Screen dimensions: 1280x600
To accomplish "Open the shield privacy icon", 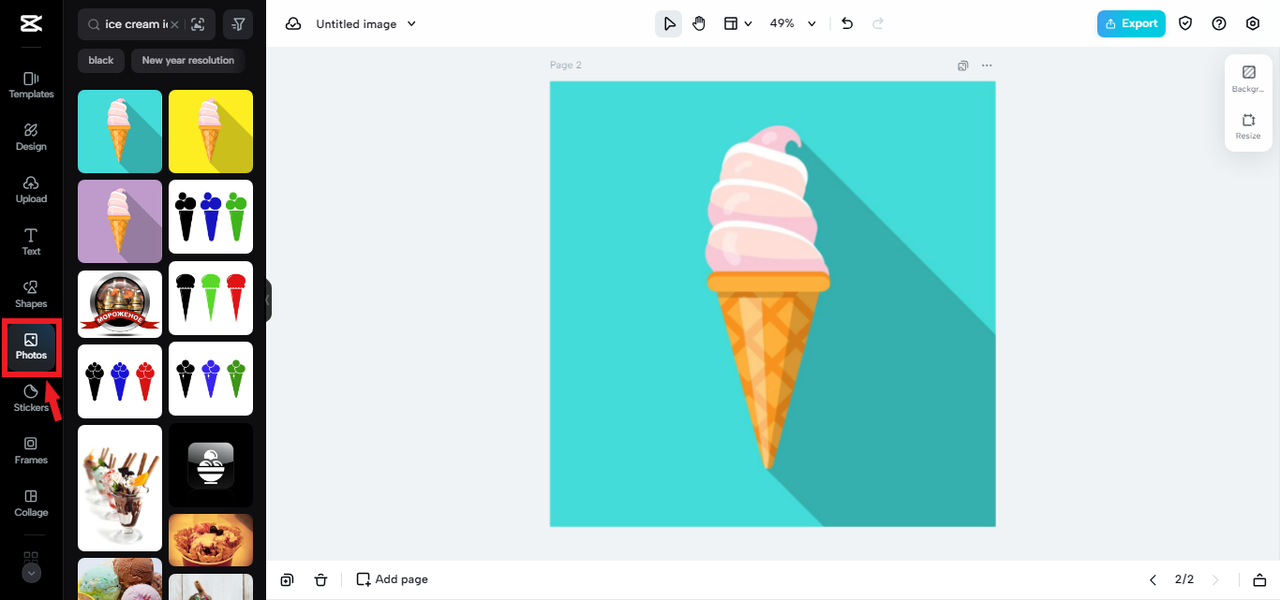I will point(1186,24).
